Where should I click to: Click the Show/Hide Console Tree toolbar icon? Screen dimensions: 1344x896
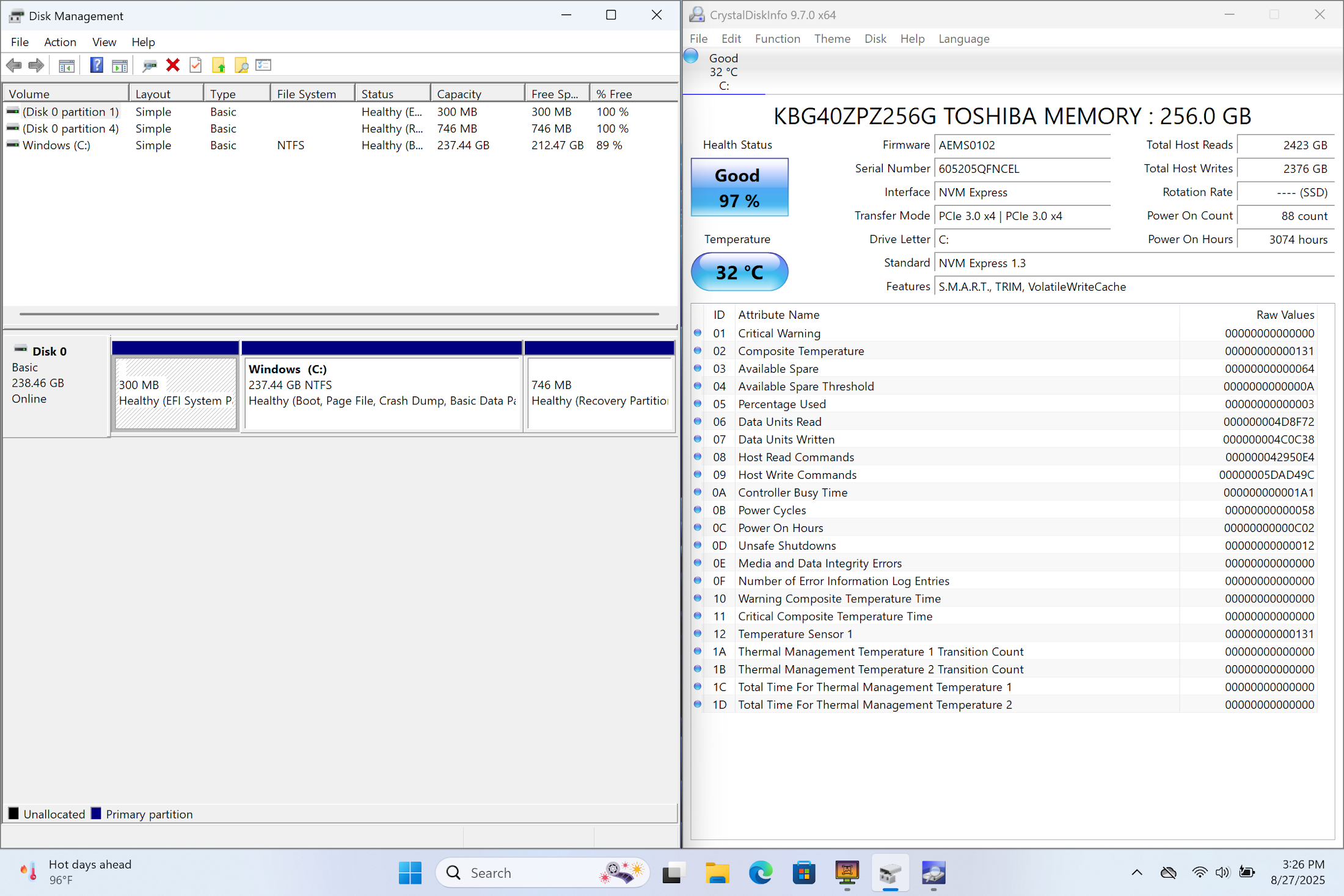pyautogui.click(x=67, y=65)
